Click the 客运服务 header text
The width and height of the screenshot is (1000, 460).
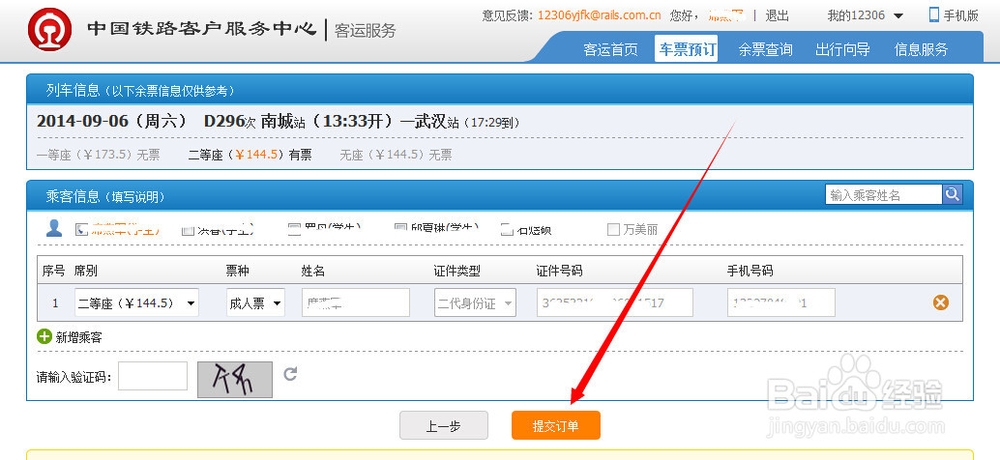click(x=365, y=30)
